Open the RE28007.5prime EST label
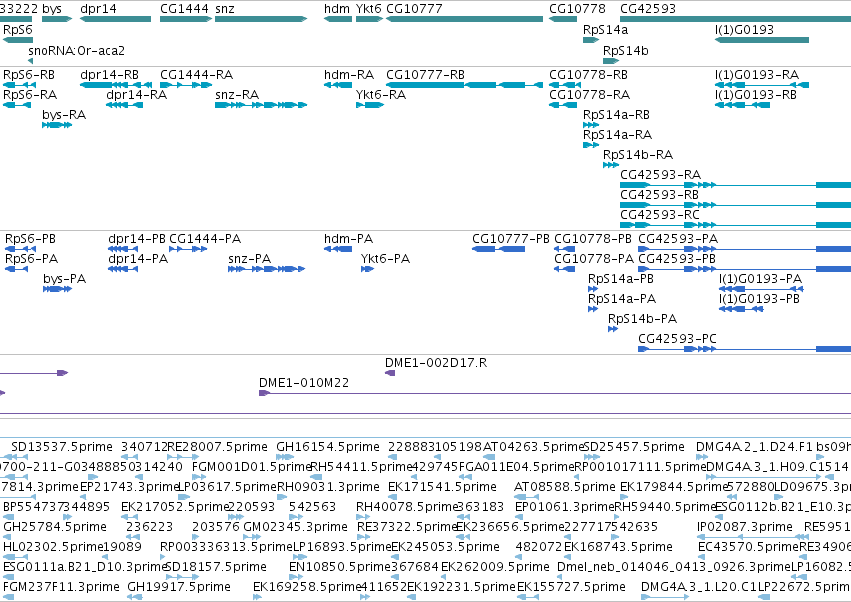Image resolution: width=851 pixels, height=602 pixels. coord(217,447)
